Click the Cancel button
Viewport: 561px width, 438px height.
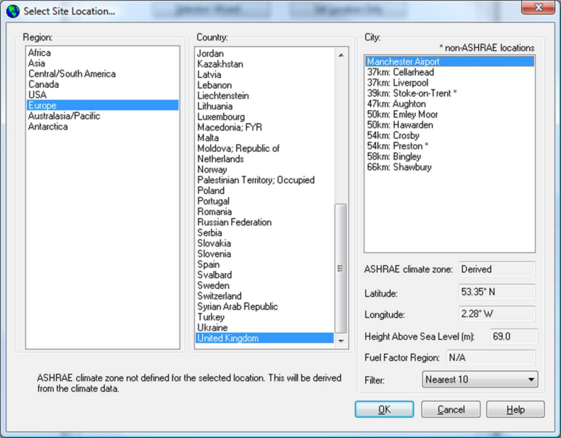coord(451,409)
